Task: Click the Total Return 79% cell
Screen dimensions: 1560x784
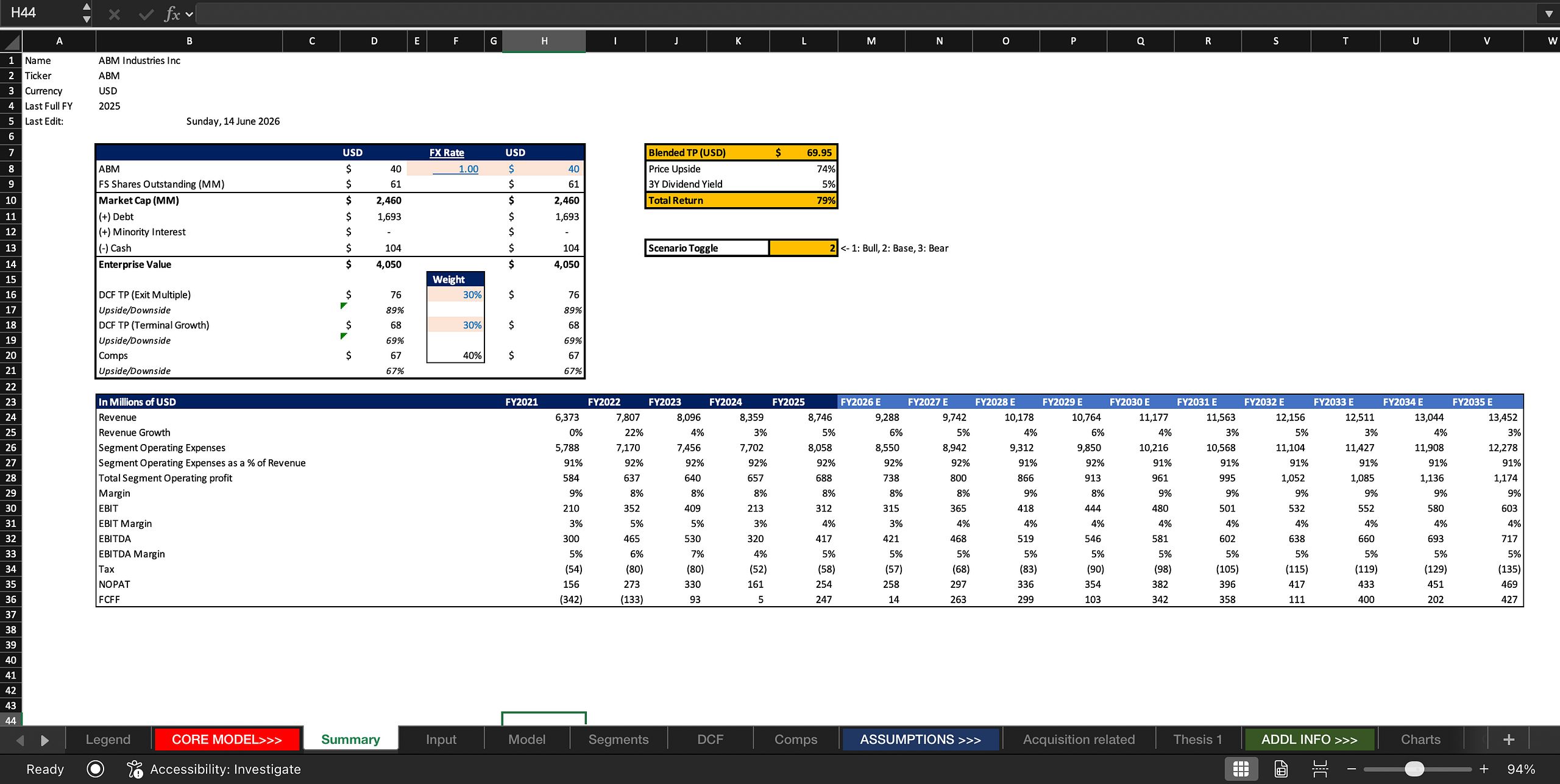Action: point(803,200)
